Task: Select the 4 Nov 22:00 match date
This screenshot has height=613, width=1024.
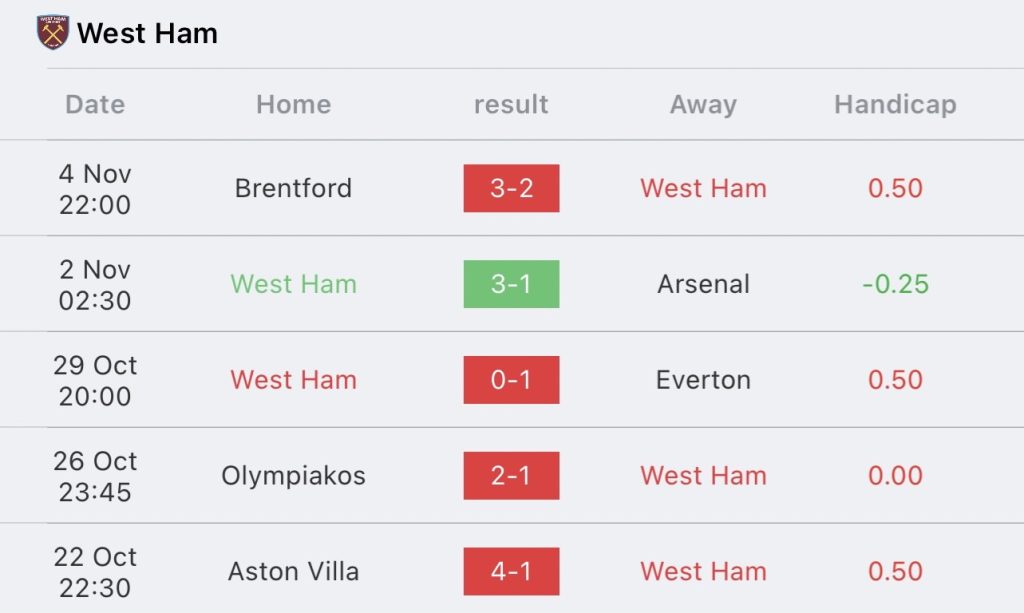Action: pyautogui.click(x=95, y=189)
